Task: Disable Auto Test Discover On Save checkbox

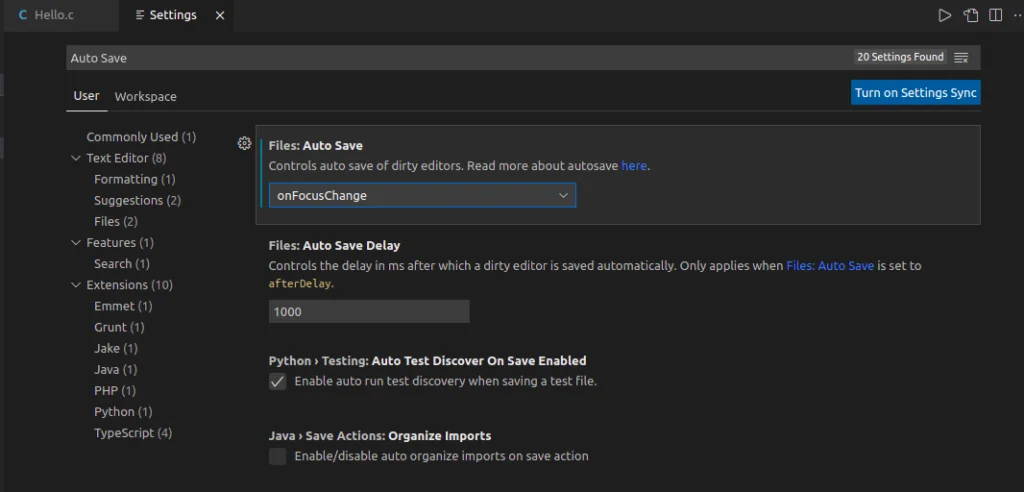Action: 278,382
